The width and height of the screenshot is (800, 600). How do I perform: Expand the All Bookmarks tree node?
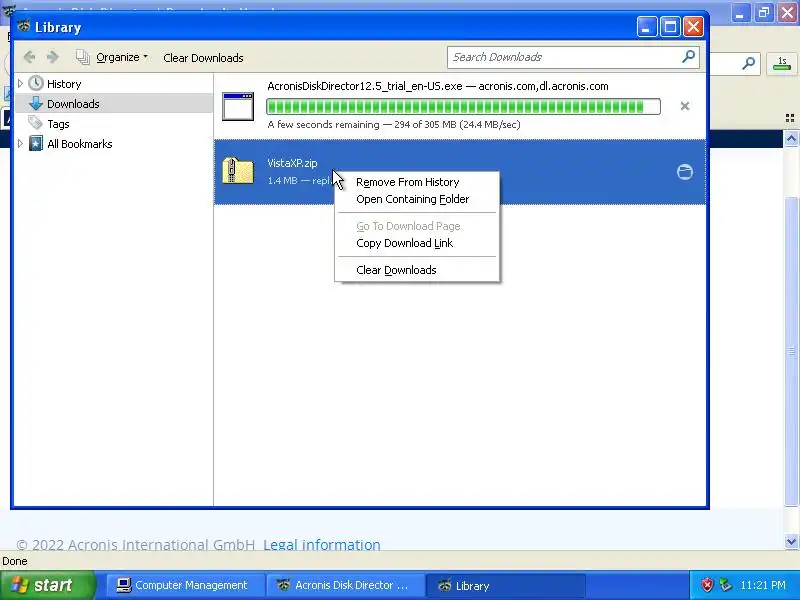[x=20, y=143]
